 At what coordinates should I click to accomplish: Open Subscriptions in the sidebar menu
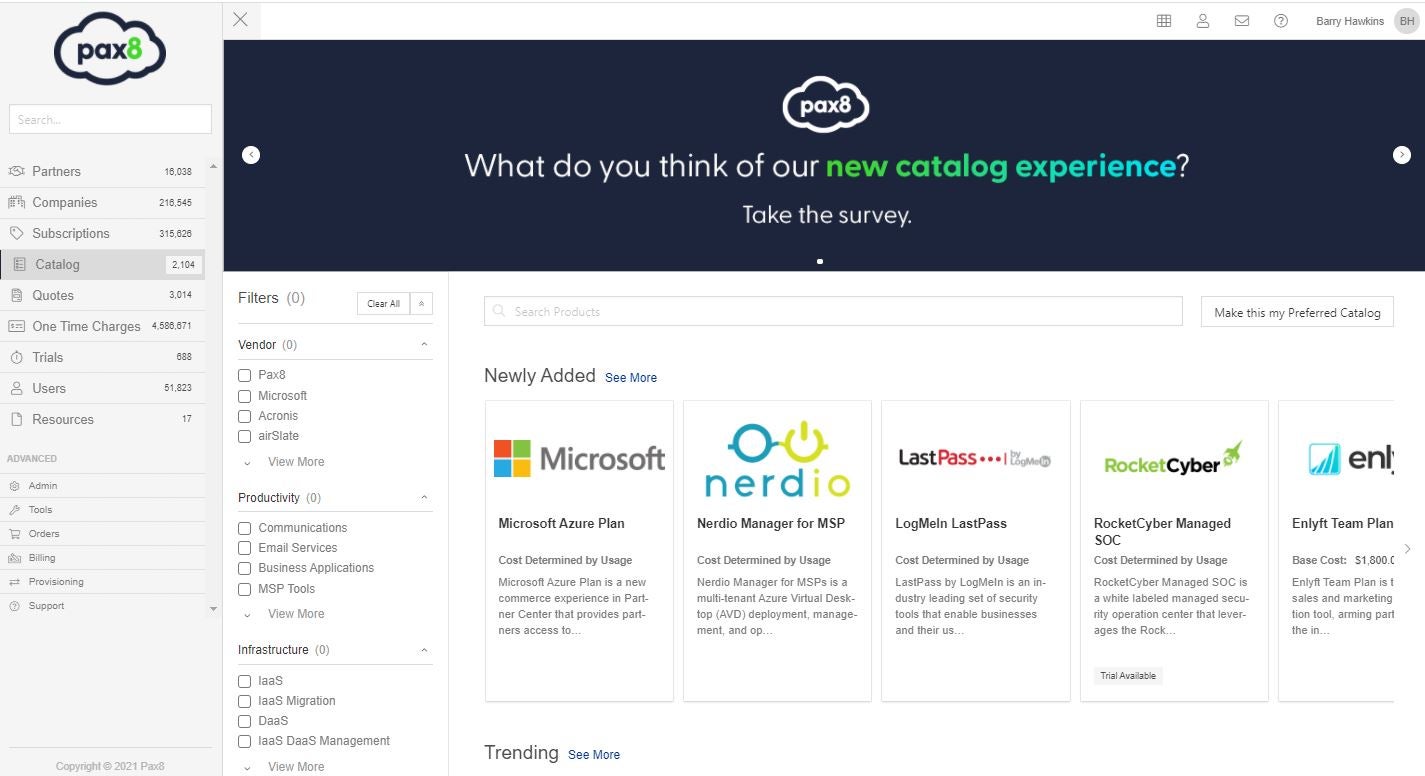(x=102, y=233)
